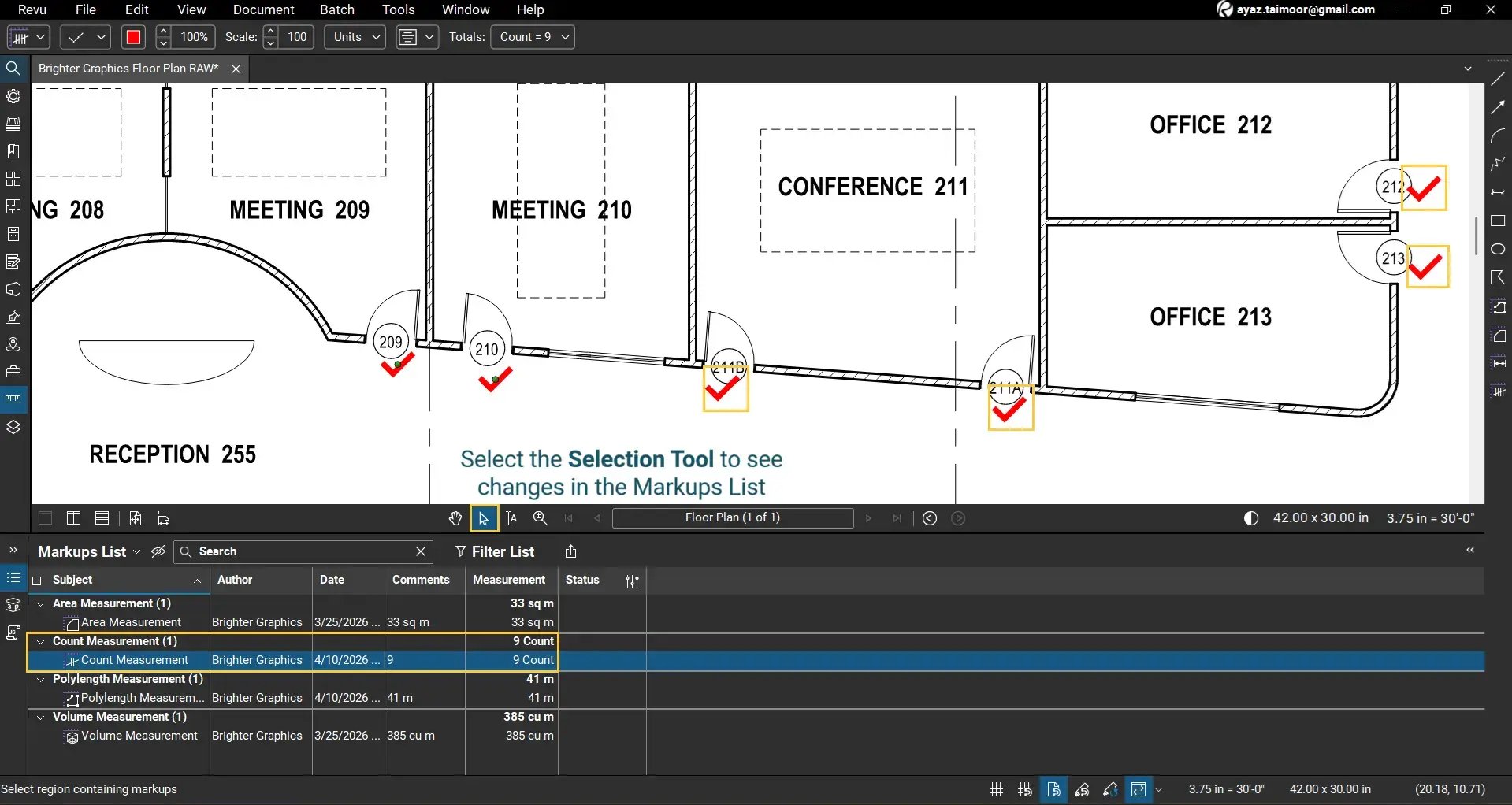Switch to the Brighter Graphics Floor Plan RAW tab
This screenshot has height=805, width=1512.
[128, 69]
